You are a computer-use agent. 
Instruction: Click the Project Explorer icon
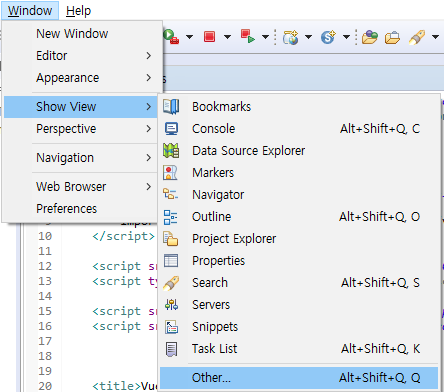(171, 239)
